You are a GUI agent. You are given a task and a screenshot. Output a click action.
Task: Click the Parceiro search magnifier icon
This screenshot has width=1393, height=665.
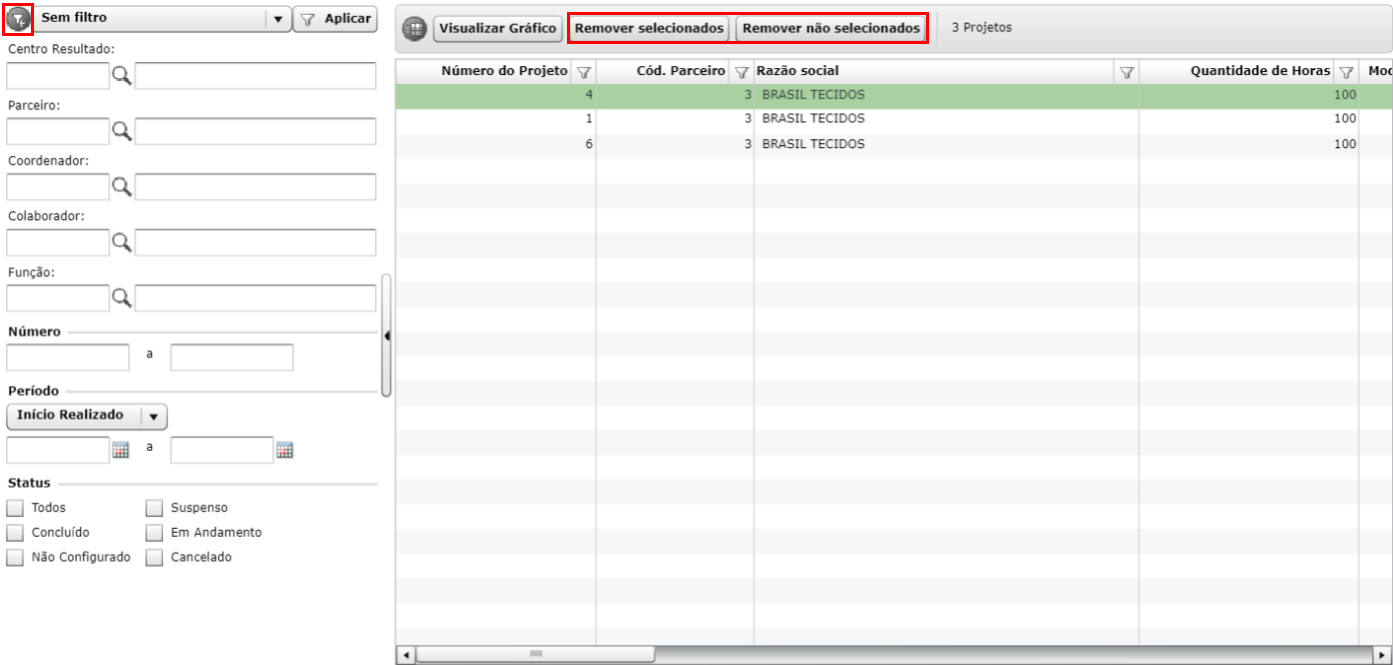click(x=122, y=131)
